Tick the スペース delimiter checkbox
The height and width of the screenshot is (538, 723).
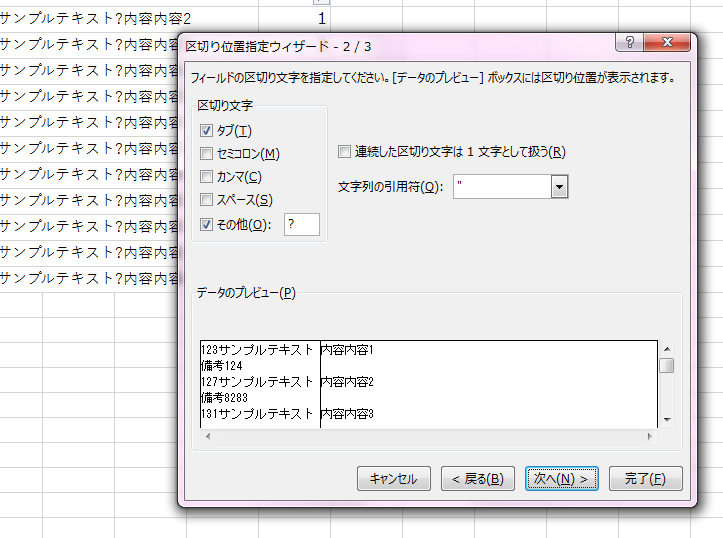coord(207,200)
